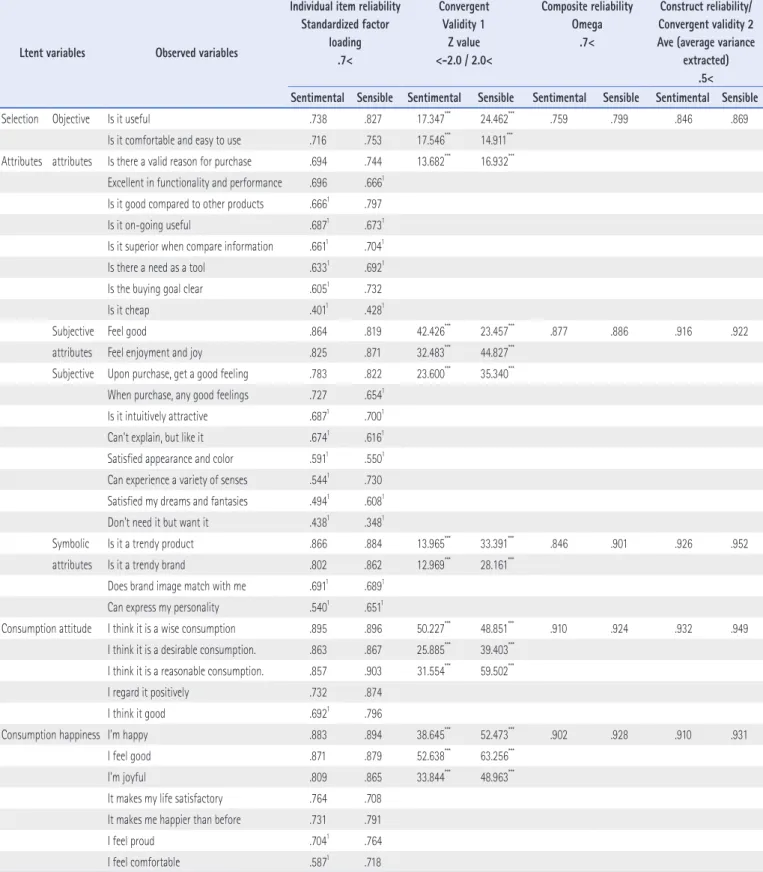The height and width of the screenshot is (872, 763).
Task: Select 'Is it good compared to other products'
Action: [185, 204]
